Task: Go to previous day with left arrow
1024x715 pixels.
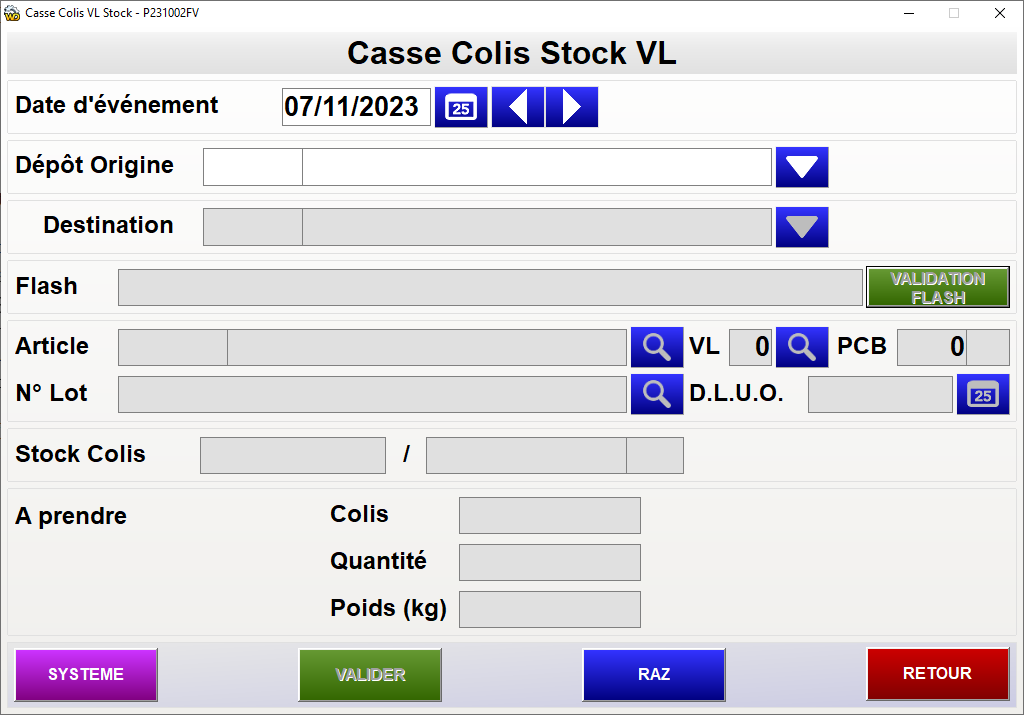Action: 517,107
